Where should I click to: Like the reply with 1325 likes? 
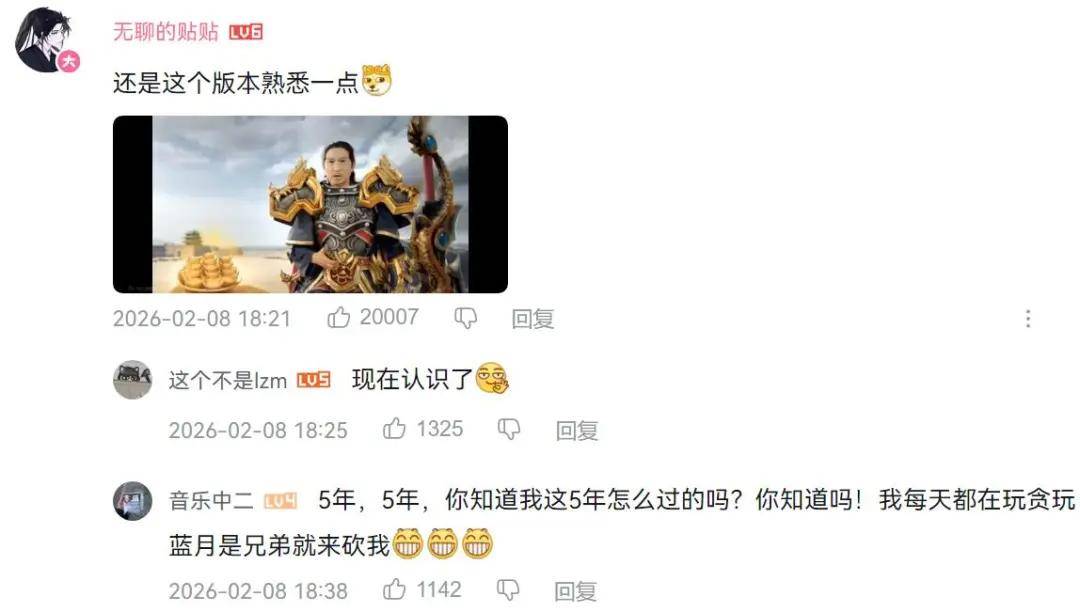[394, 429]
